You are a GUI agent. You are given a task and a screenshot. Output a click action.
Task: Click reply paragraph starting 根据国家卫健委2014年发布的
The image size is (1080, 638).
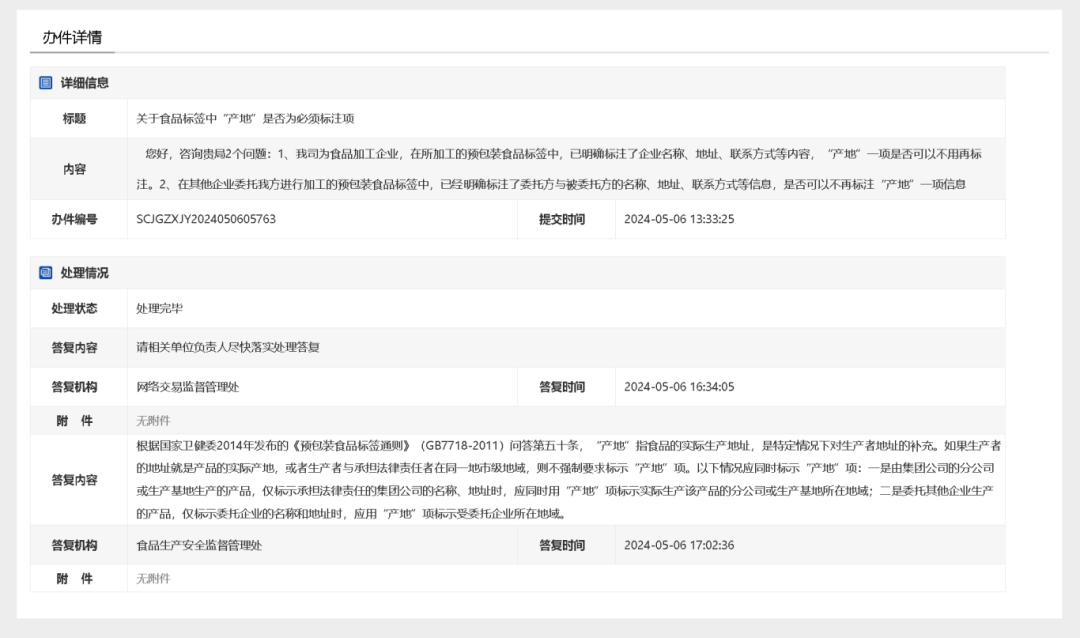coord(568,480)
